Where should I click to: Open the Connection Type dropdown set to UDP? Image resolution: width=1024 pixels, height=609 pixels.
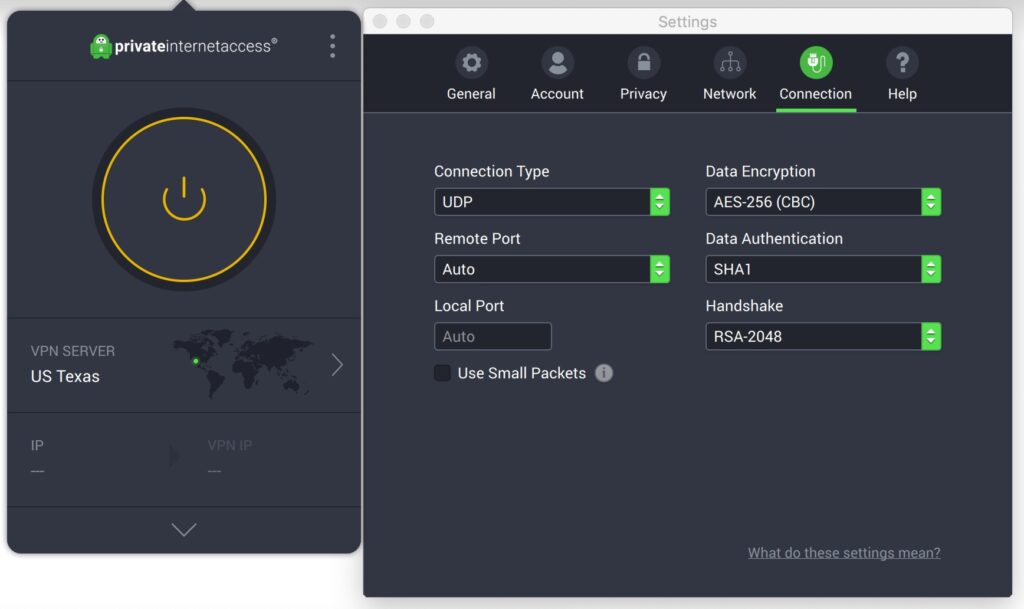pyautogui.click(x=551, y=202)
